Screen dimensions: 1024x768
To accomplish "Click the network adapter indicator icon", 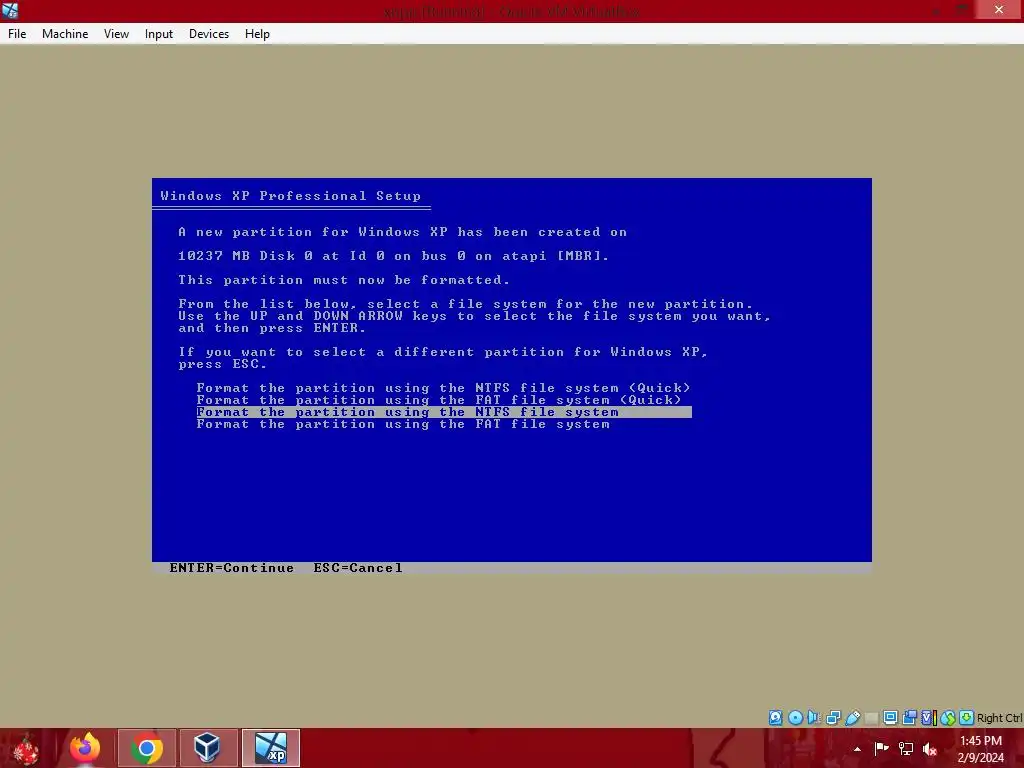I will pyautogui.click(x=833, y=718).
